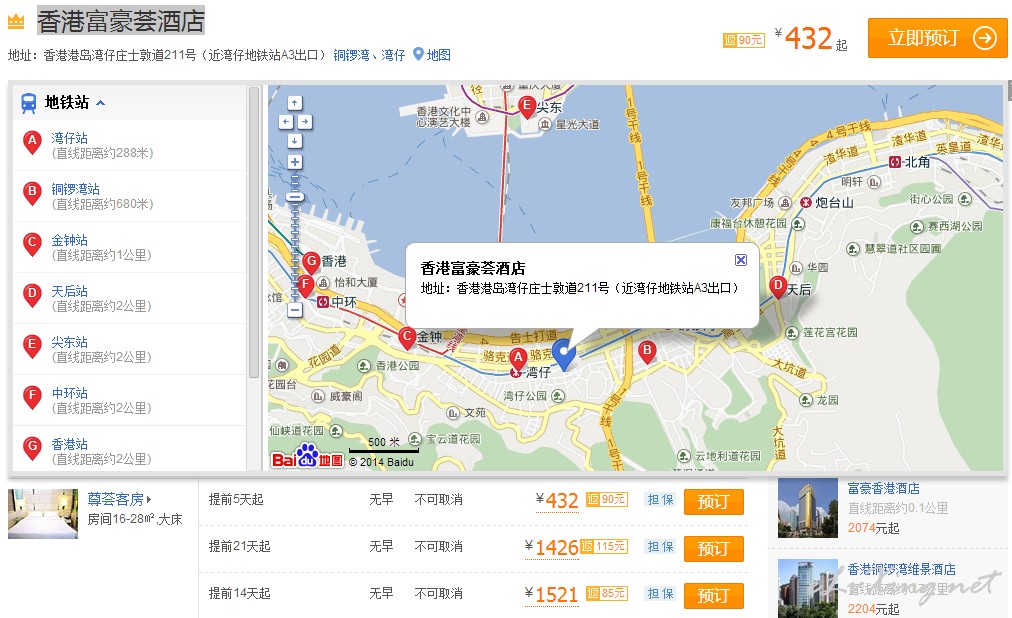Zoom out the map with minus button

point(295,310)
